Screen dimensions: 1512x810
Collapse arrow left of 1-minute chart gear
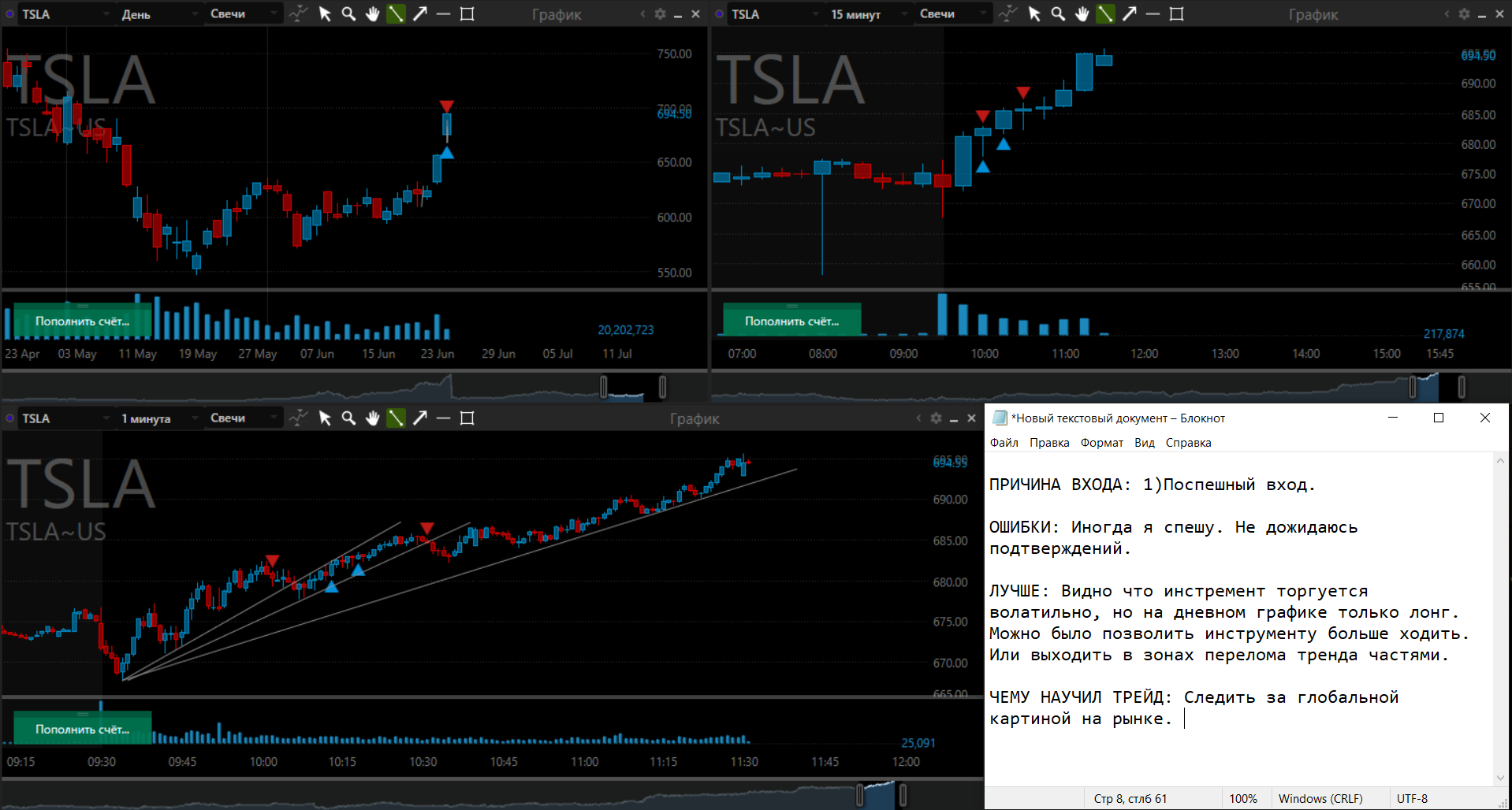pos(918,418)
